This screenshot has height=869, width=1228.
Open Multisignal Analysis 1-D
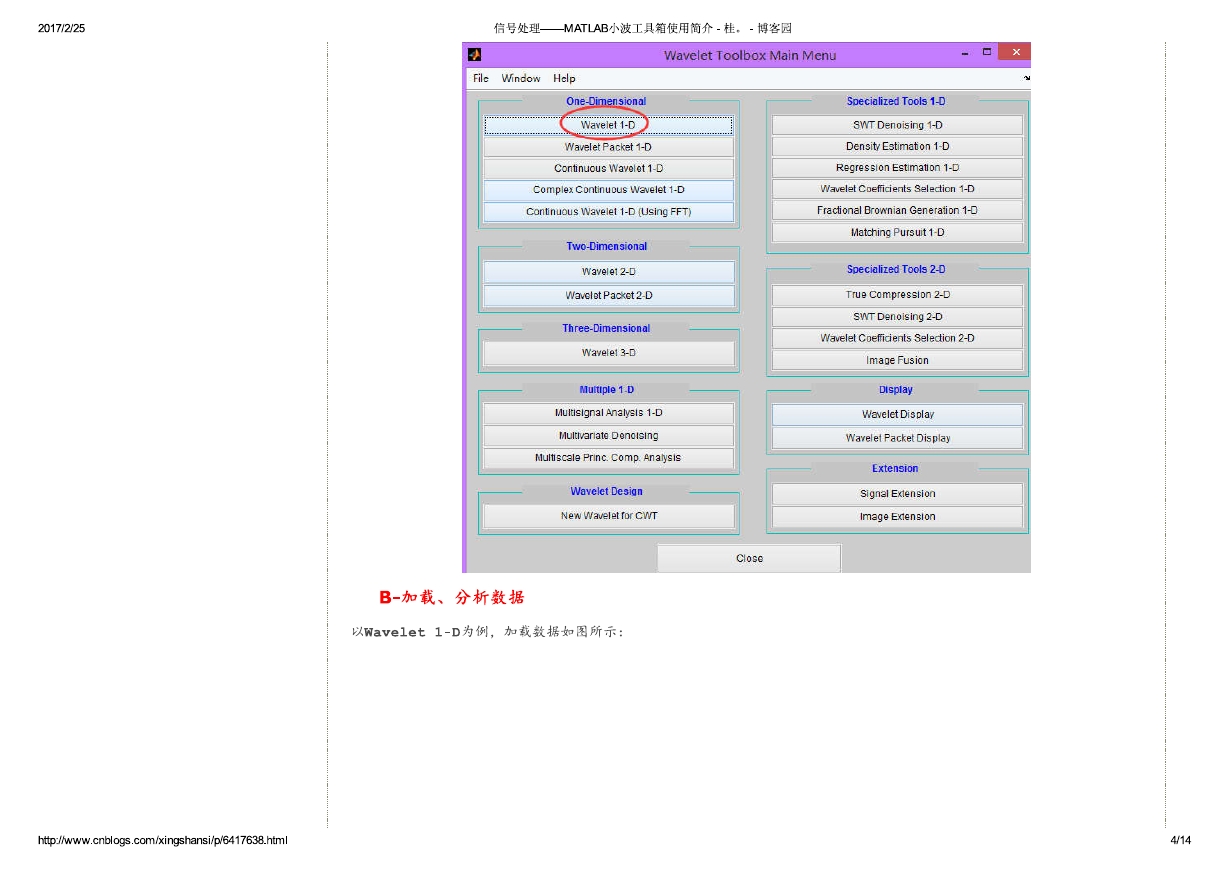tap(608, 413)
